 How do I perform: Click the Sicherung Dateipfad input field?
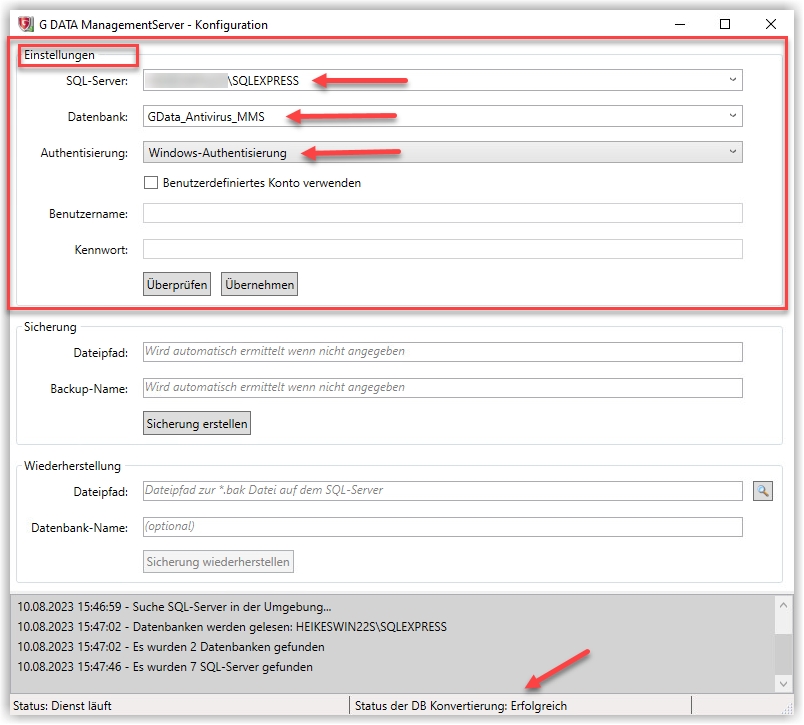tap(443, 352)
